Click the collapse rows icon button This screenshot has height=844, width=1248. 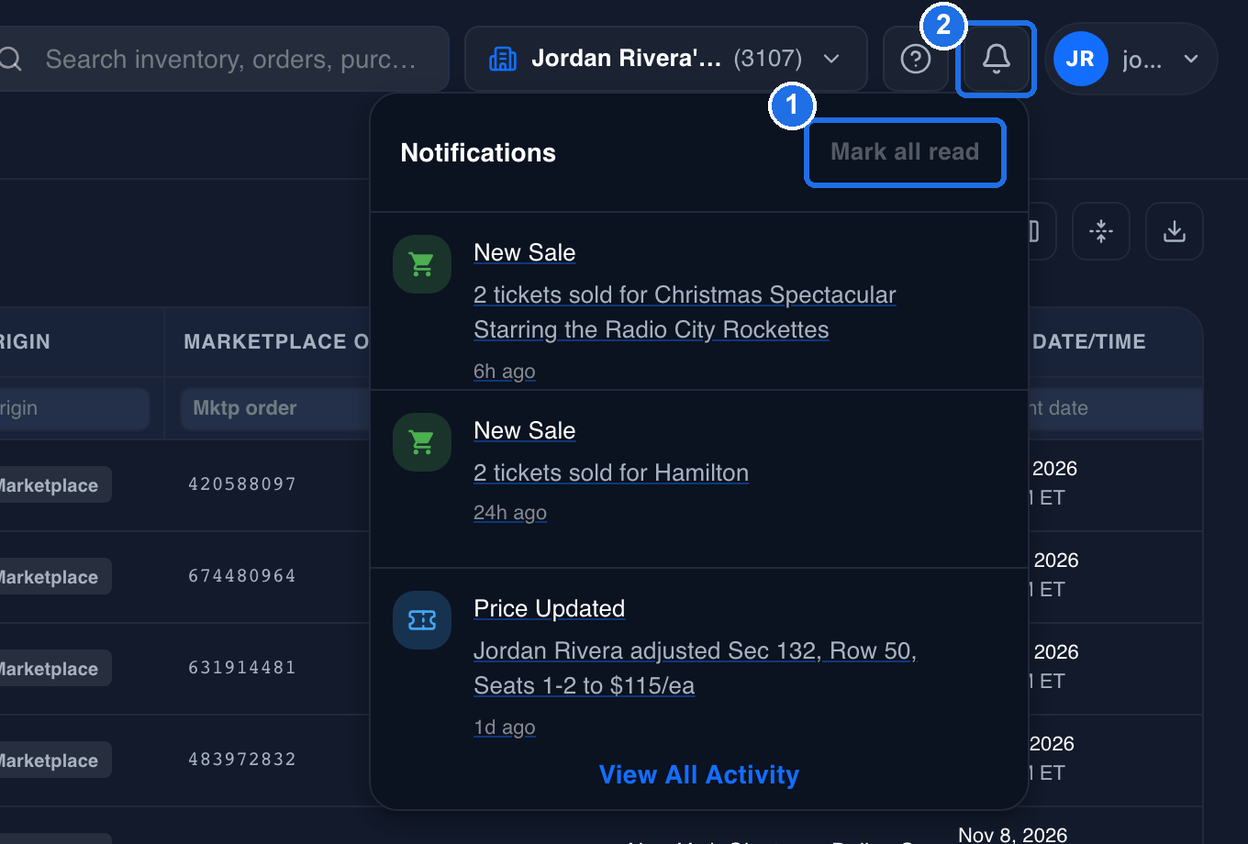pyautogui.click(x=1101, y=232)
